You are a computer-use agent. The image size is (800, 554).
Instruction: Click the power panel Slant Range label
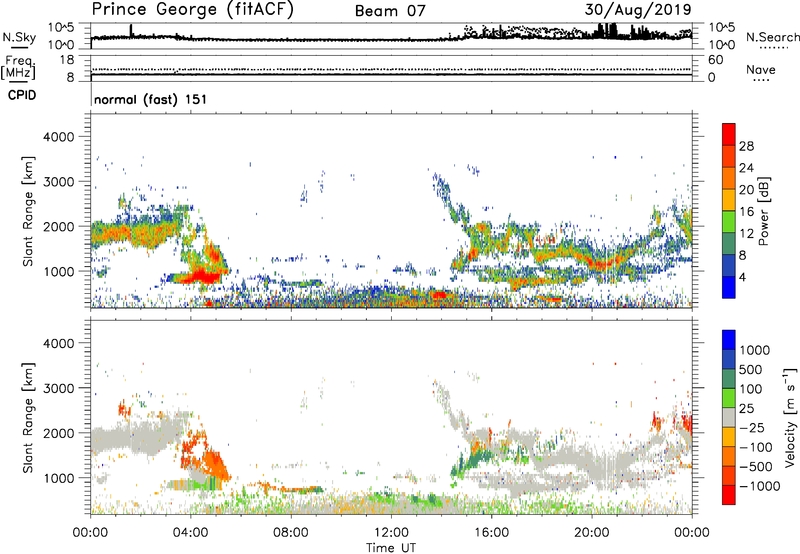28,211
